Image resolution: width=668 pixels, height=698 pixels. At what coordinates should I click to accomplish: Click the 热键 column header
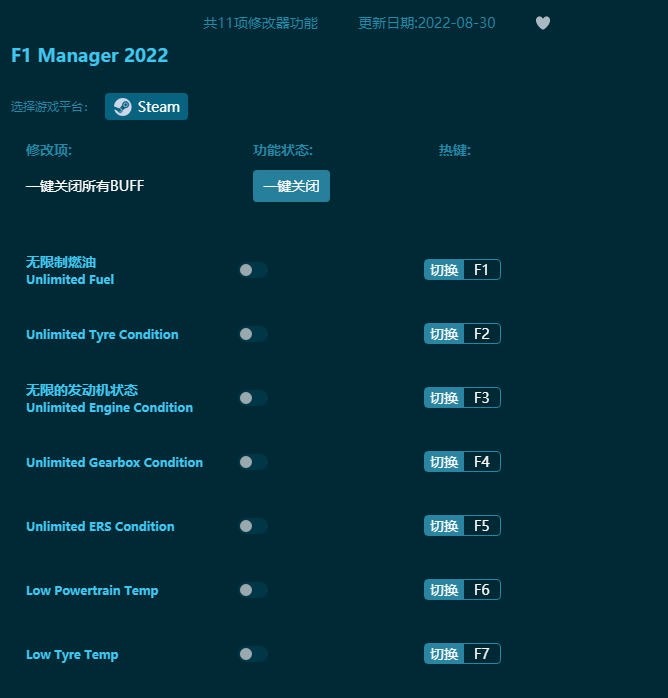(455, 150)
